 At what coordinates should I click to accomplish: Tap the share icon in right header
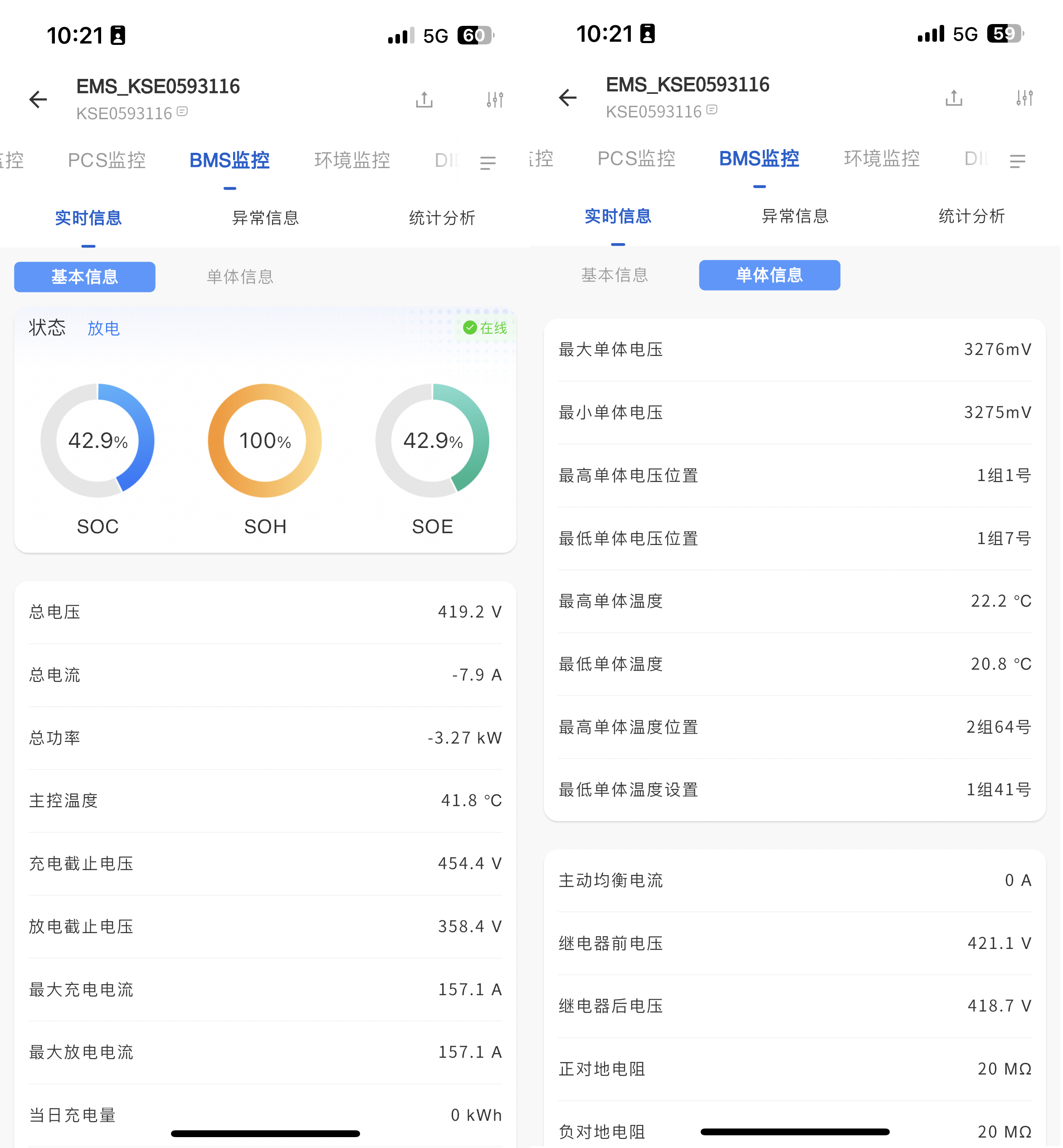click(x=954, y=98)
